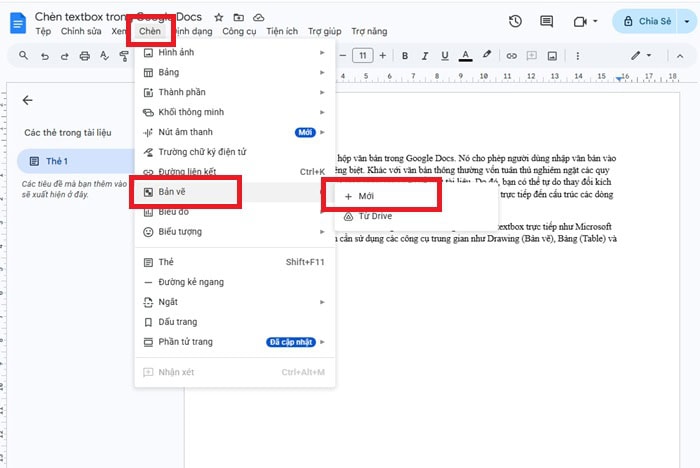Increase font size with plus
Image resolution: width=700 pixels, height=468 pixels.
pos(383,56)
